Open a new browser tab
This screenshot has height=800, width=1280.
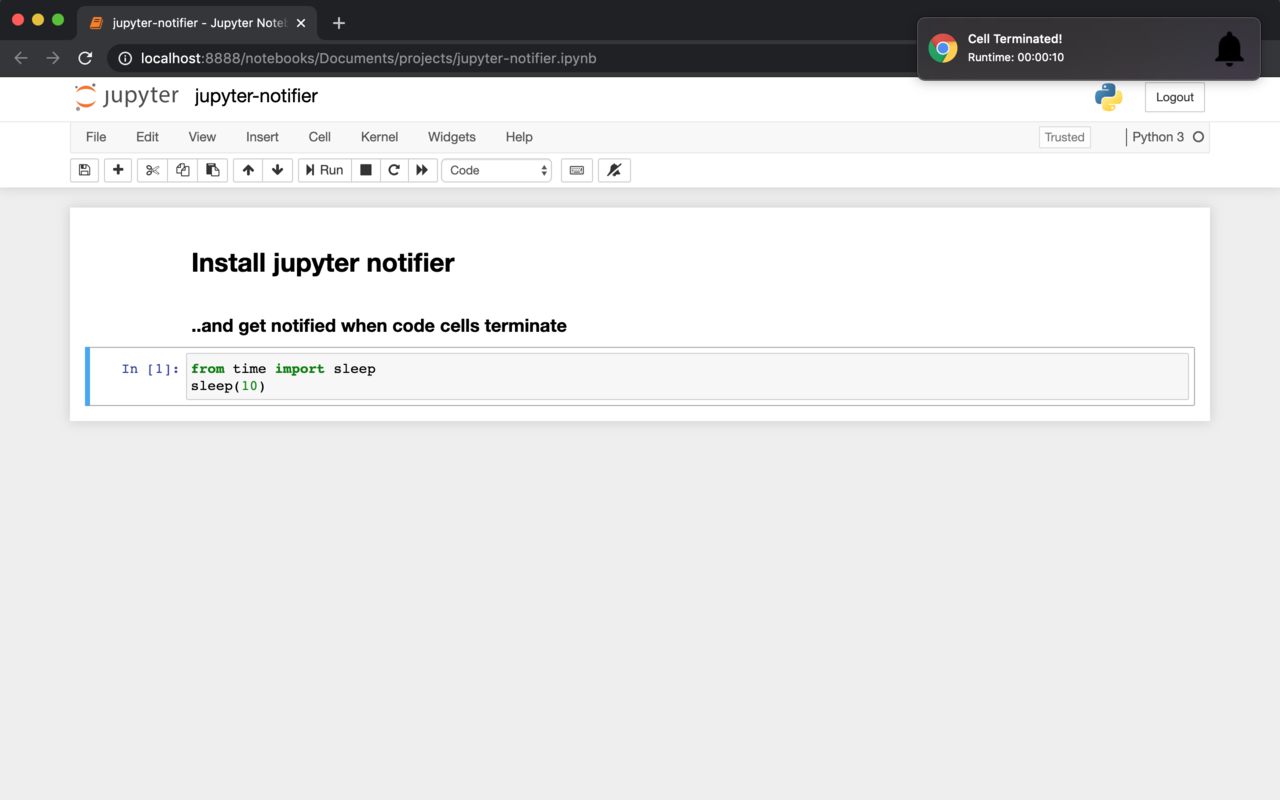tap(339, 23)
